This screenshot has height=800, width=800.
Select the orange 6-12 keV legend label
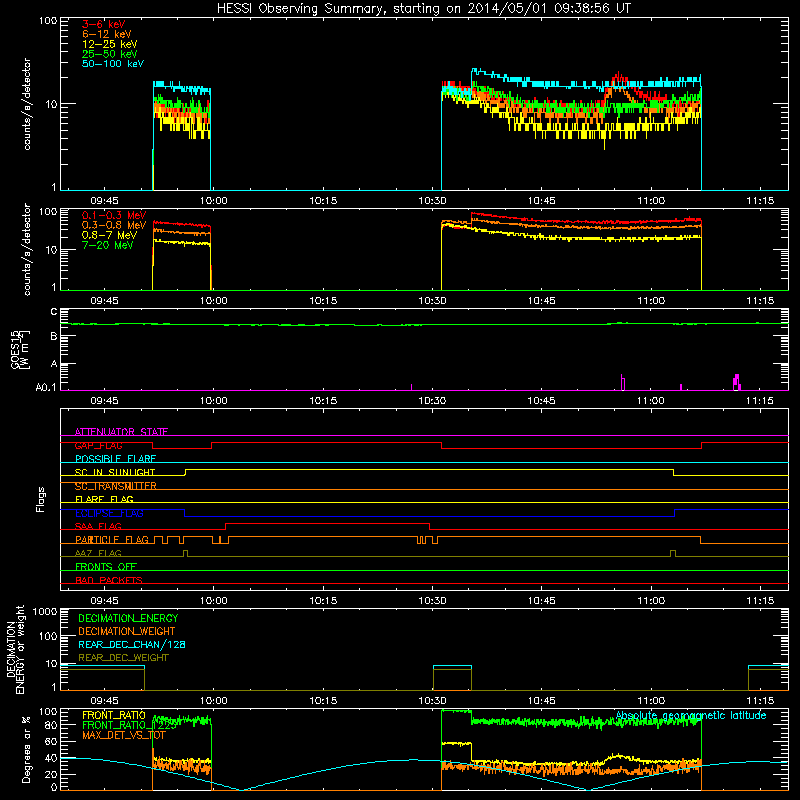click(106, 34)
